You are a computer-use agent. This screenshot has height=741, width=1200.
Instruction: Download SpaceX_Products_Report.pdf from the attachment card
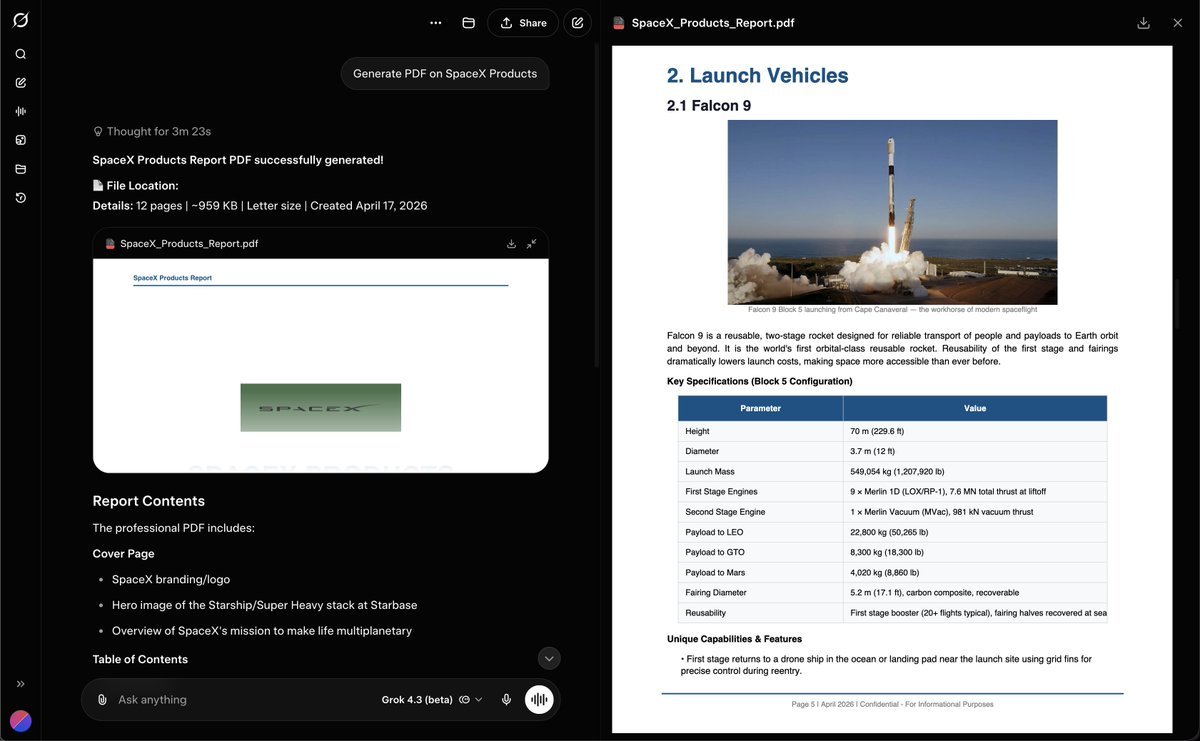tap(510, 242)
